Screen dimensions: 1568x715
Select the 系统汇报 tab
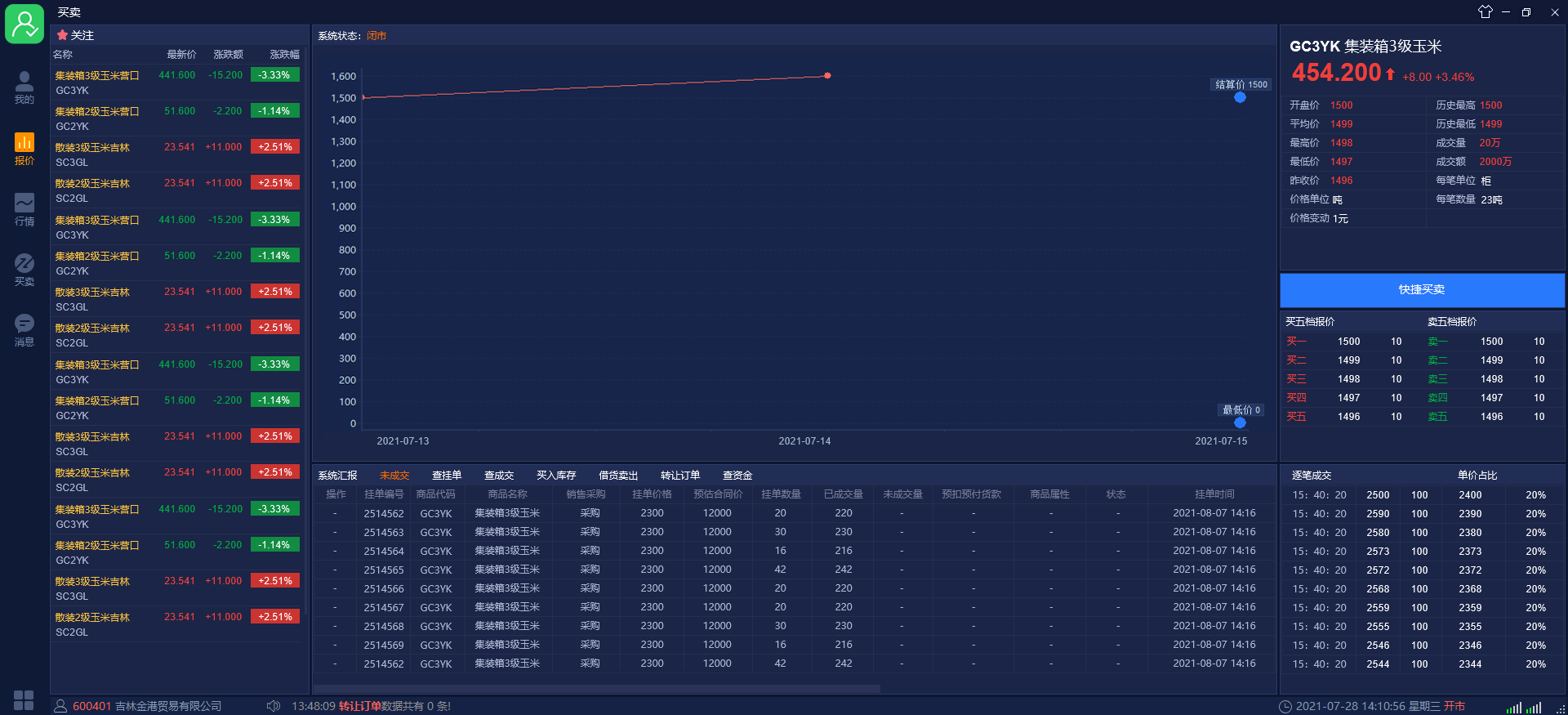pyautogui.click(x=337, y=476)
